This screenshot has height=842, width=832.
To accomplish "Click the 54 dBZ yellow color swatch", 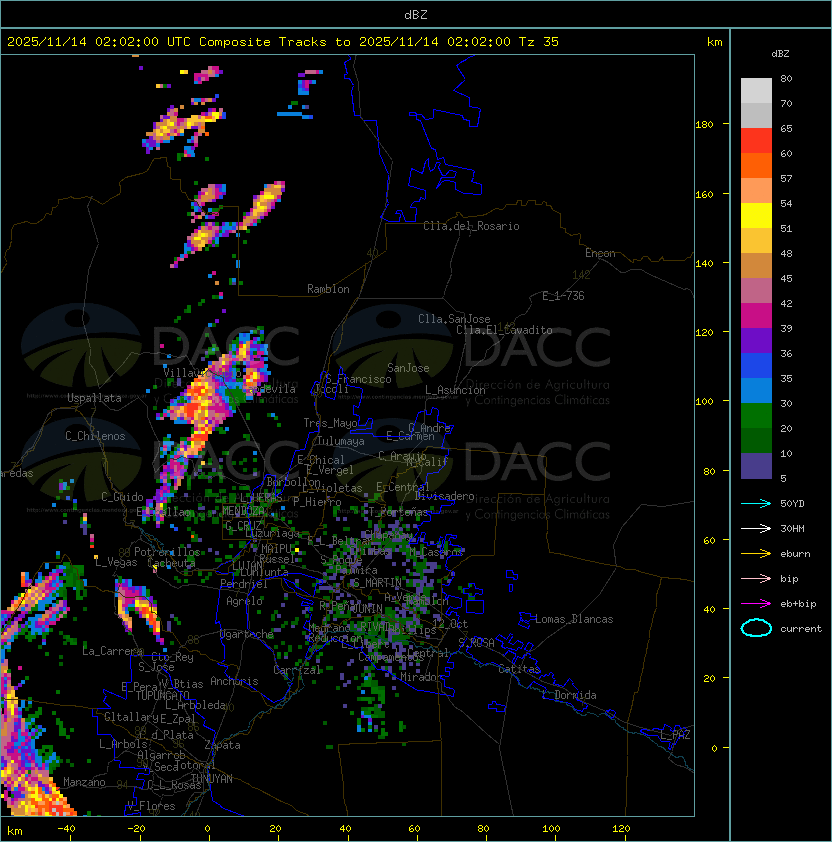I will coord(756,215).
